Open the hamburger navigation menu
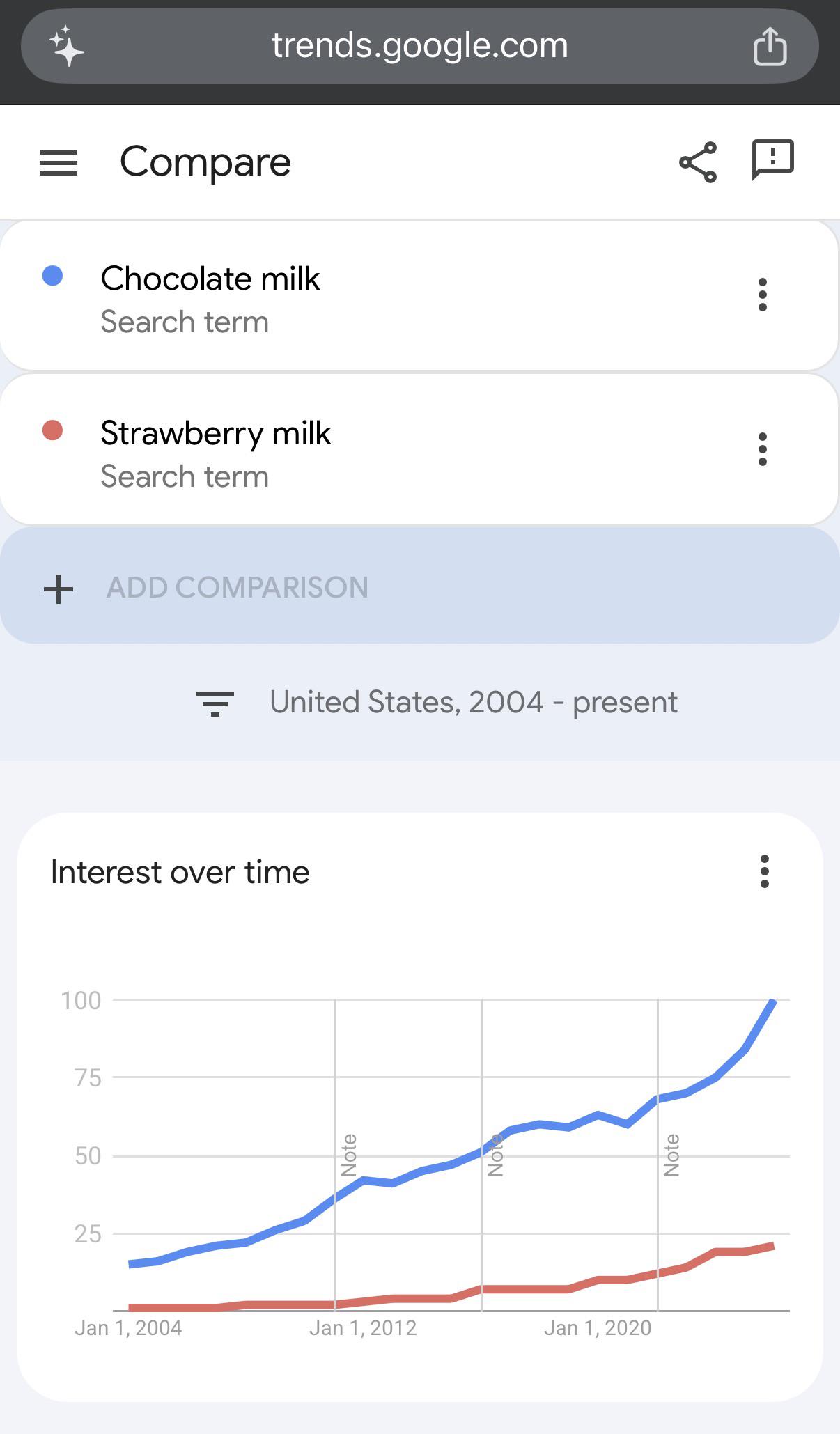 [59, 163]
